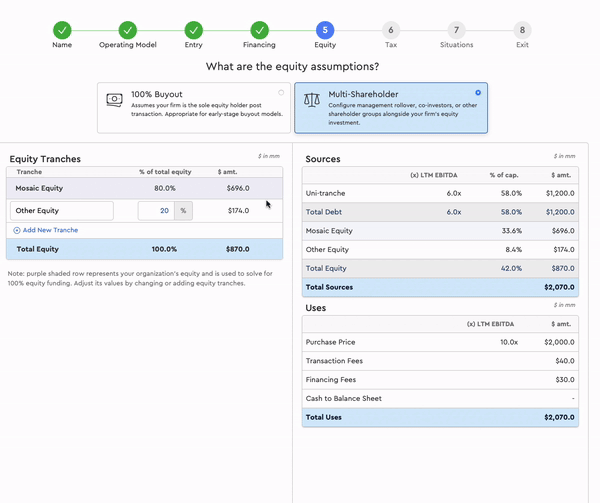This screenshot has width=600, height=503.
Task: Click the balance scale Multi-Shareholder icon
Action: pos(311,100)
